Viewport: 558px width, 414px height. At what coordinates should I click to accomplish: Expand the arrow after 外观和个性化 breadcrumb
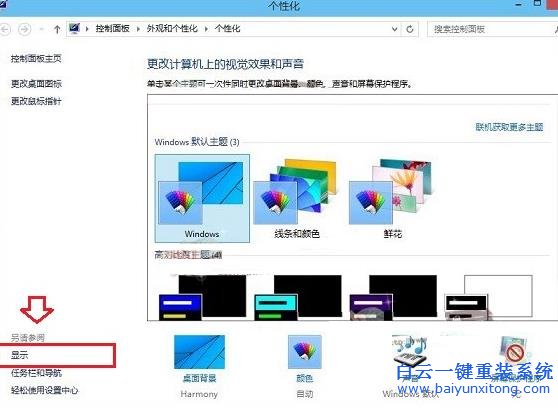(x=206, y=29)
